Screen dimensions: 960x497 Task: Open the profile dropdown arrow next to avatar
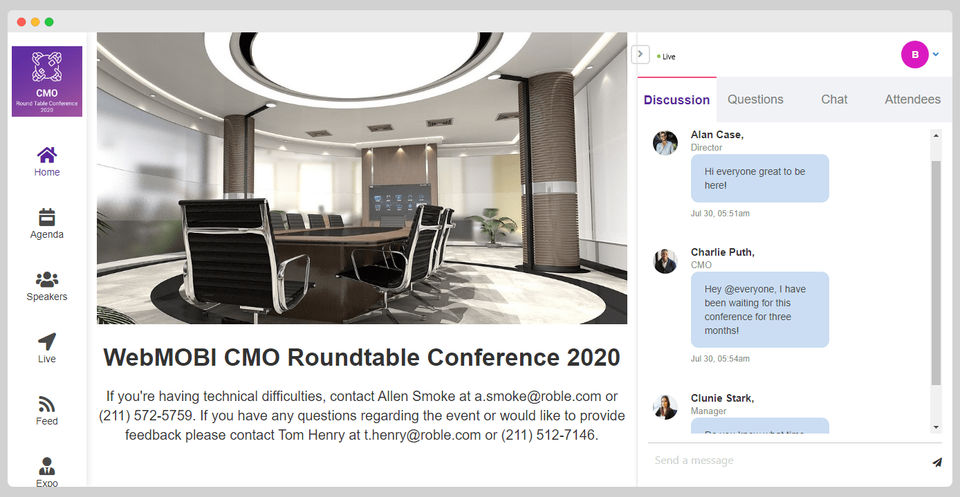[936, 54]
